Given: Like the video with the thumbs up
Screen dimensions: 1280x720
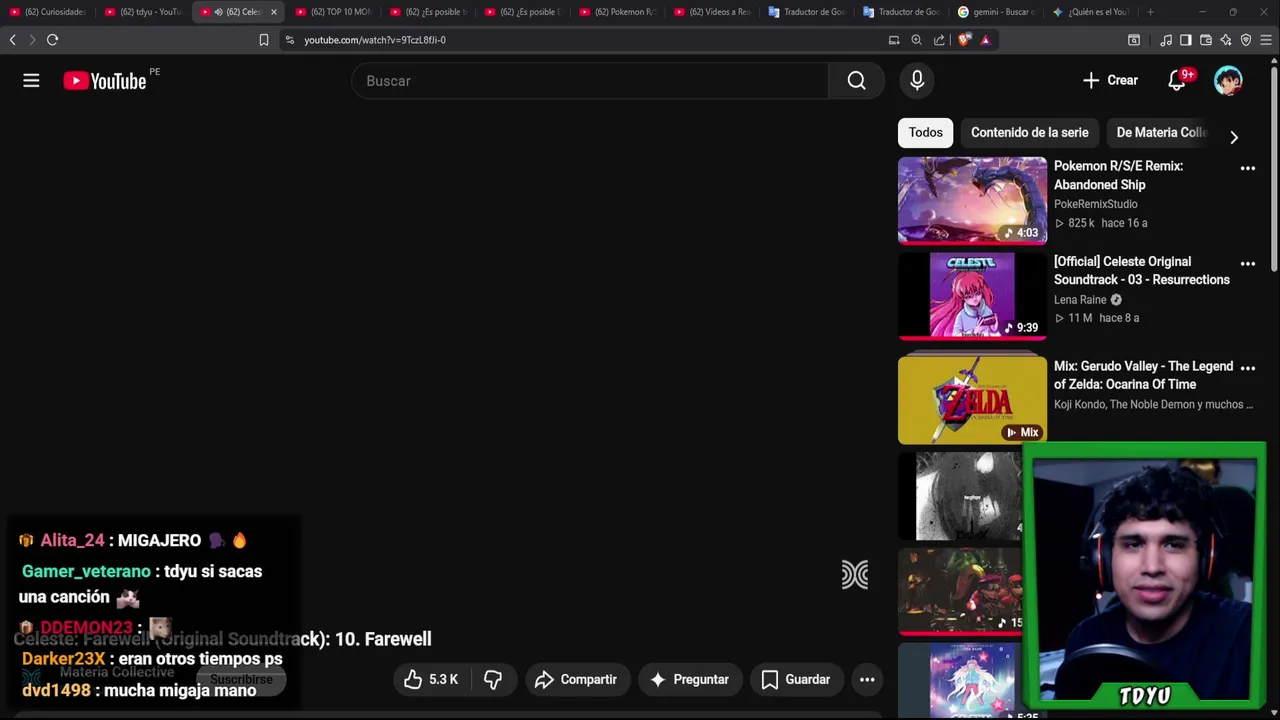Looking at the screenshot, I should (431, 680).
